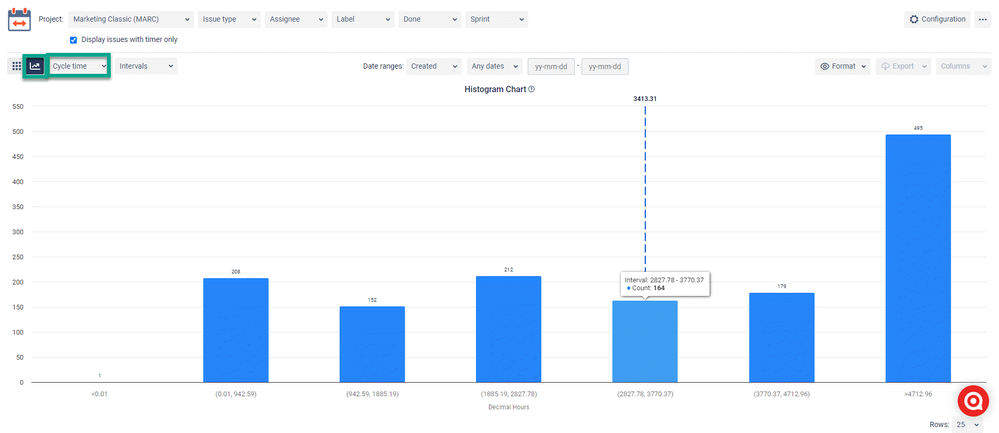Viewport: 999px width, 433px height.
Task: Open the Cycle time report dropdown
Action: coord(79,66)
